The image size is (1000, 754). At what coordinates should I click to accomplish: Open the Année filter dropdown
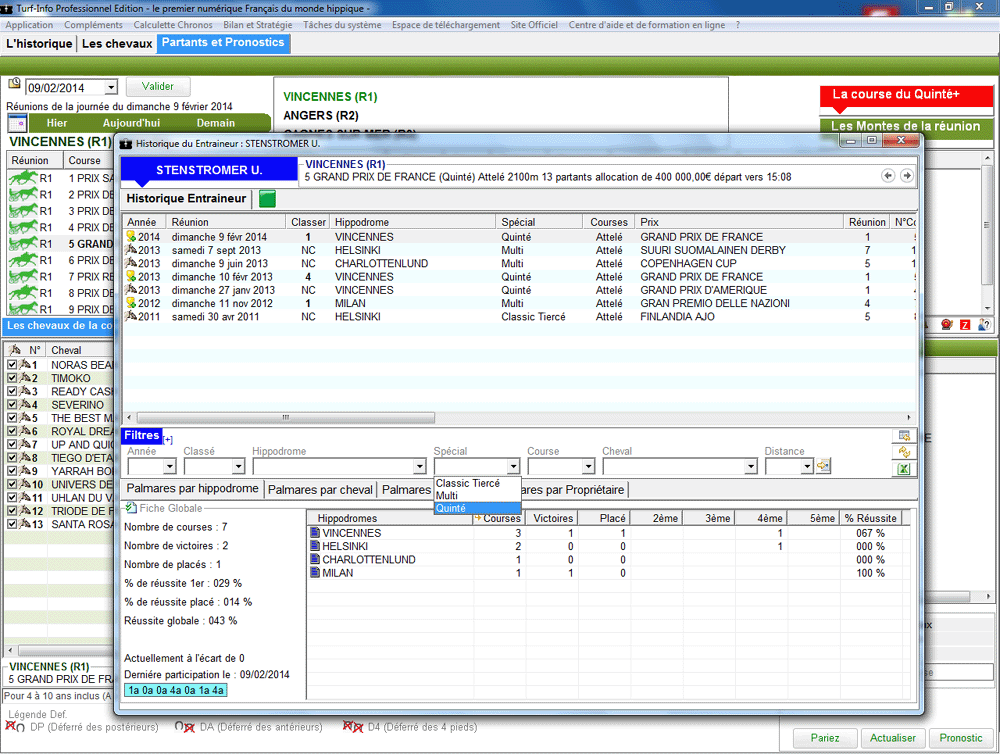169,467
